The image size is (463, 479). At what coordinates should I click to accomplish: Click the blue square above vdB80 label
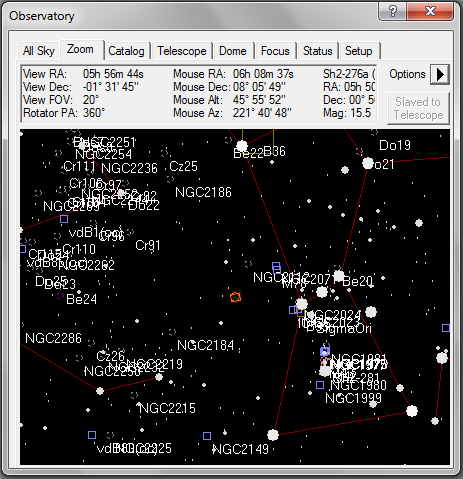pos(92,435)
